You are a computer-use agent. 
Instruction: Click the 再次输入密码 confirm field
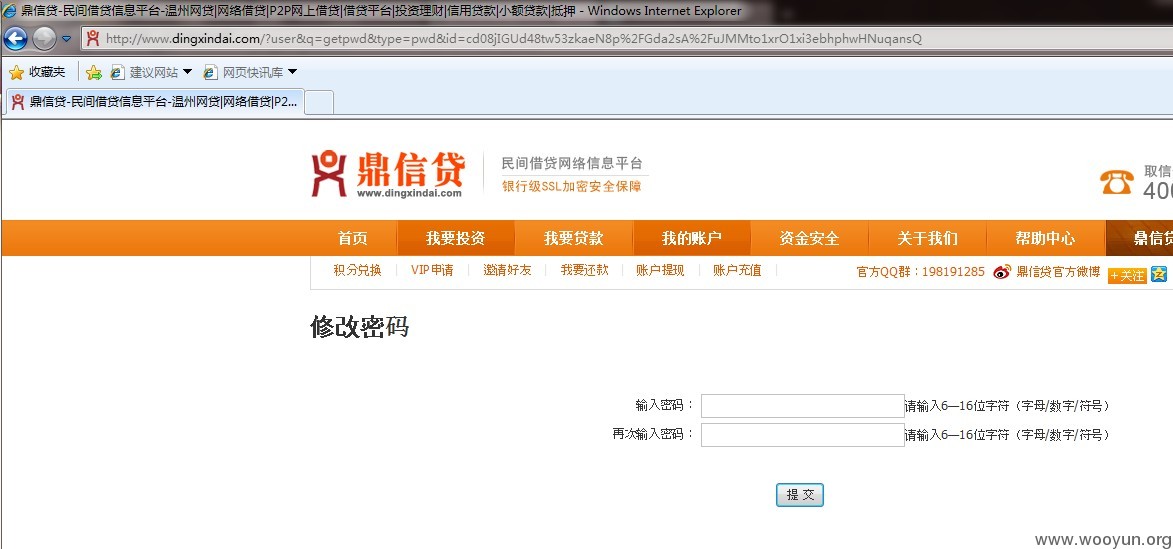click(x=803, y=435)
